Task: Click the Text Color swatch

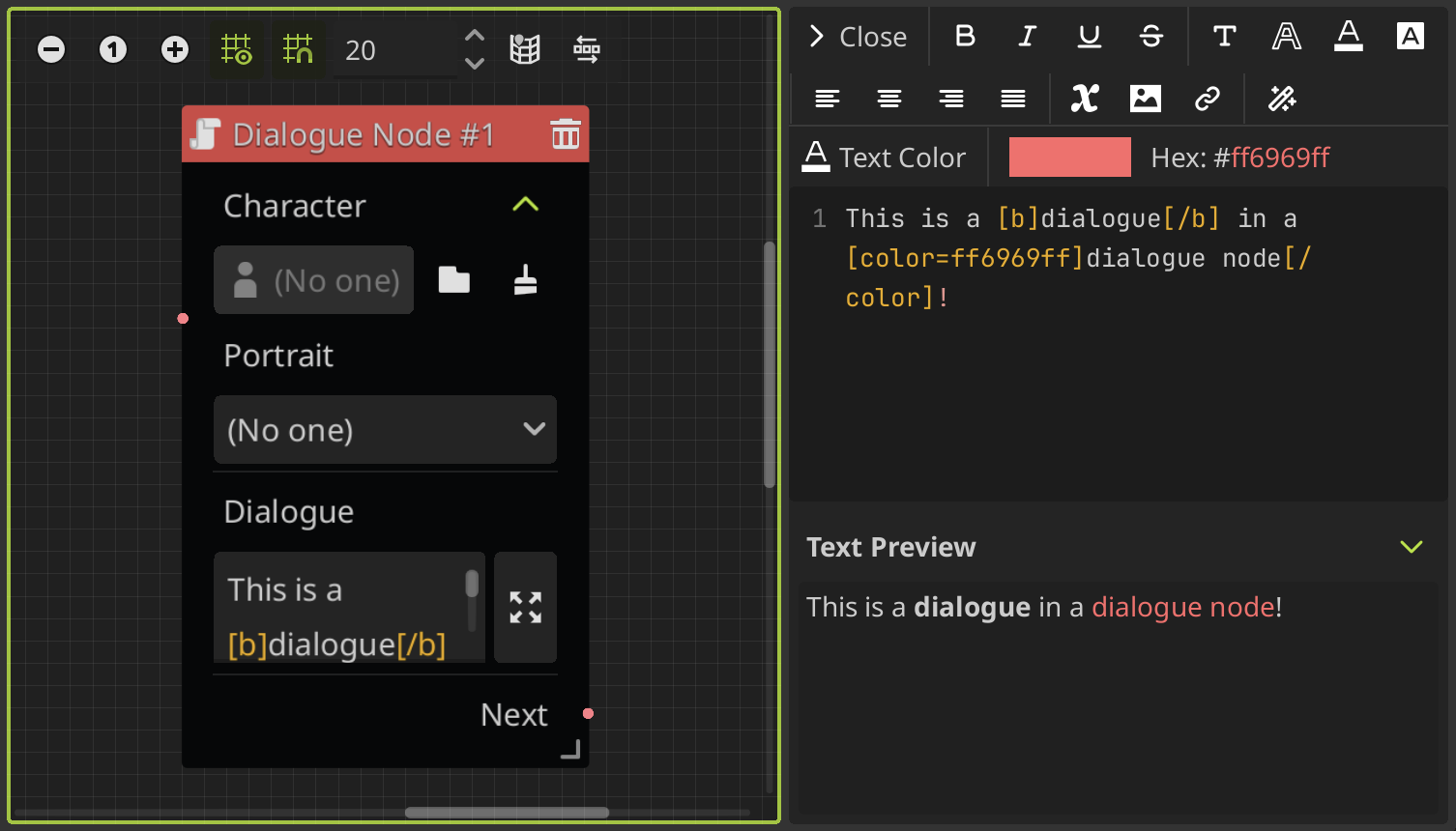Action: [1069, 157]
